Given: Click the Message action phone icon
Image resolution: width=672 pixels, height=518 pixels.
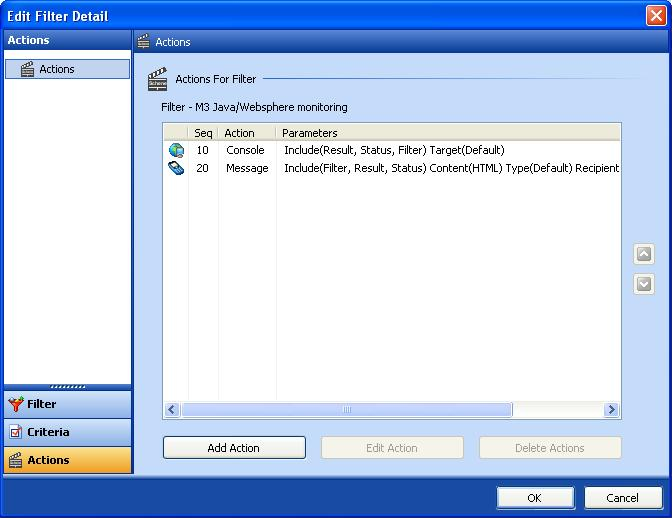Looking at the screenshot, I should pyautogui.click(x=176, y=168).
